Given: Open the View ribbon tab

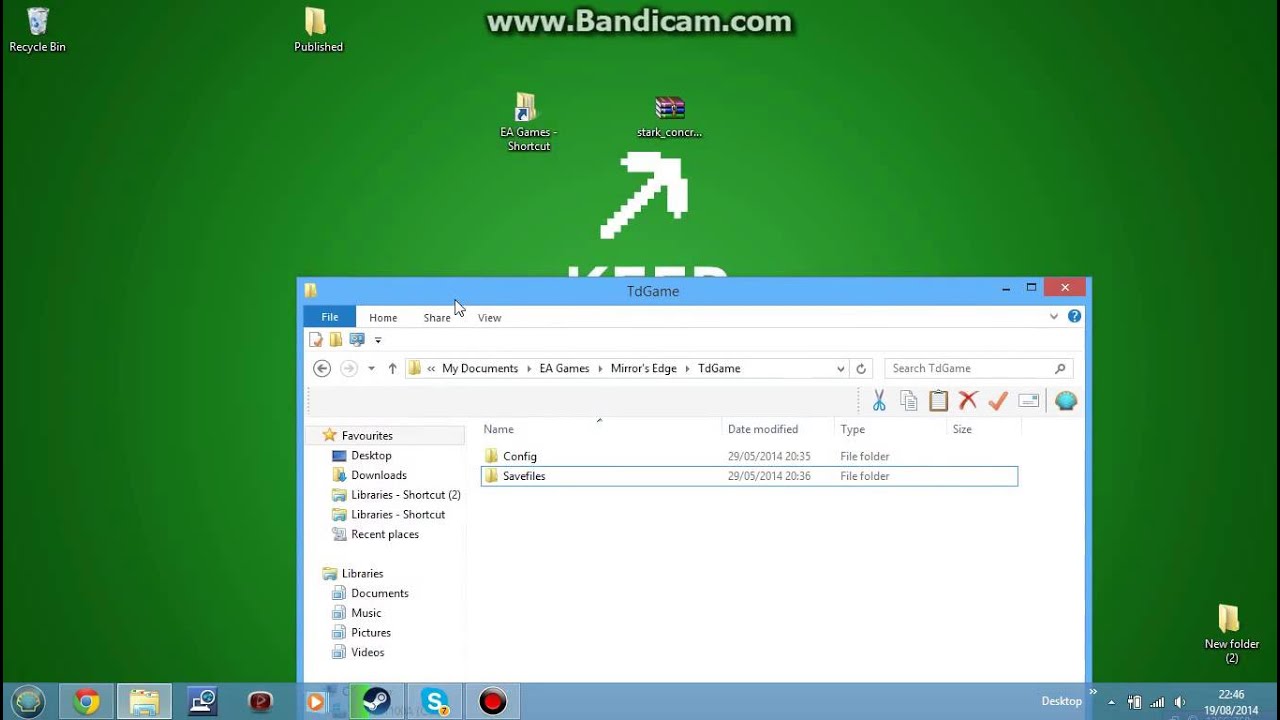Looking at the screenshot, I should 489,317.
